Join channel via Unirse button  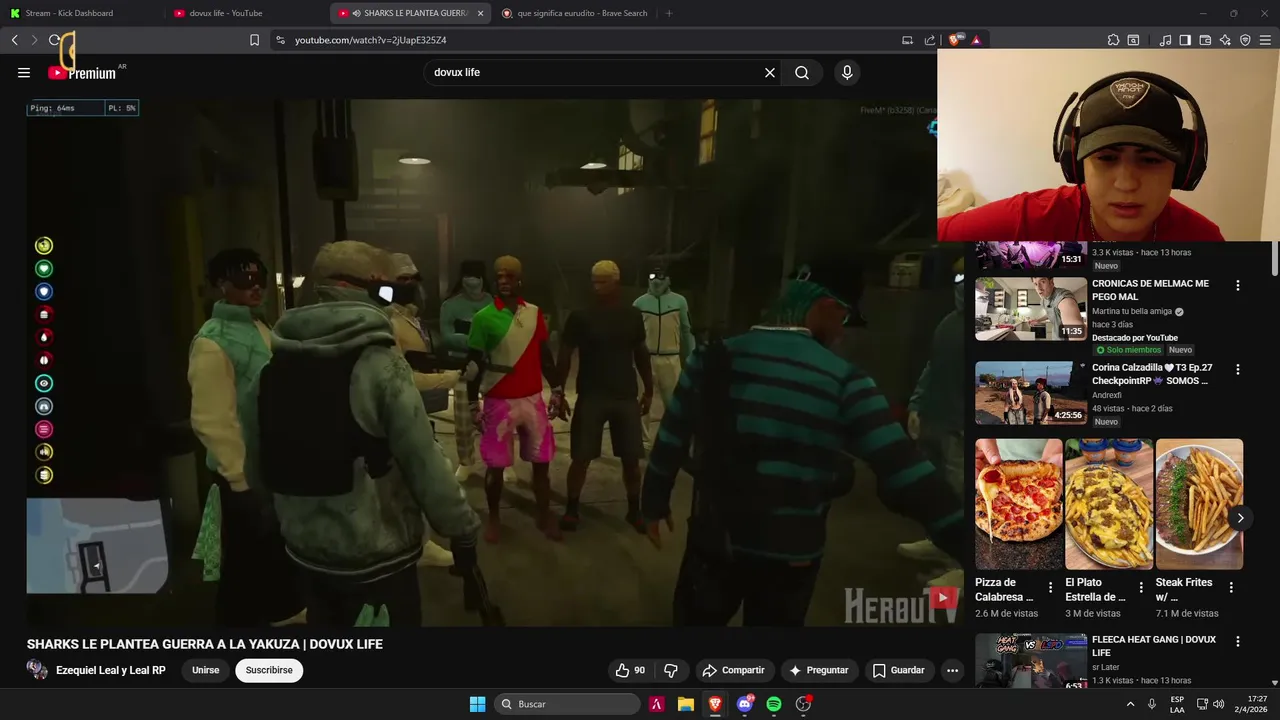[x=205, y=670]
